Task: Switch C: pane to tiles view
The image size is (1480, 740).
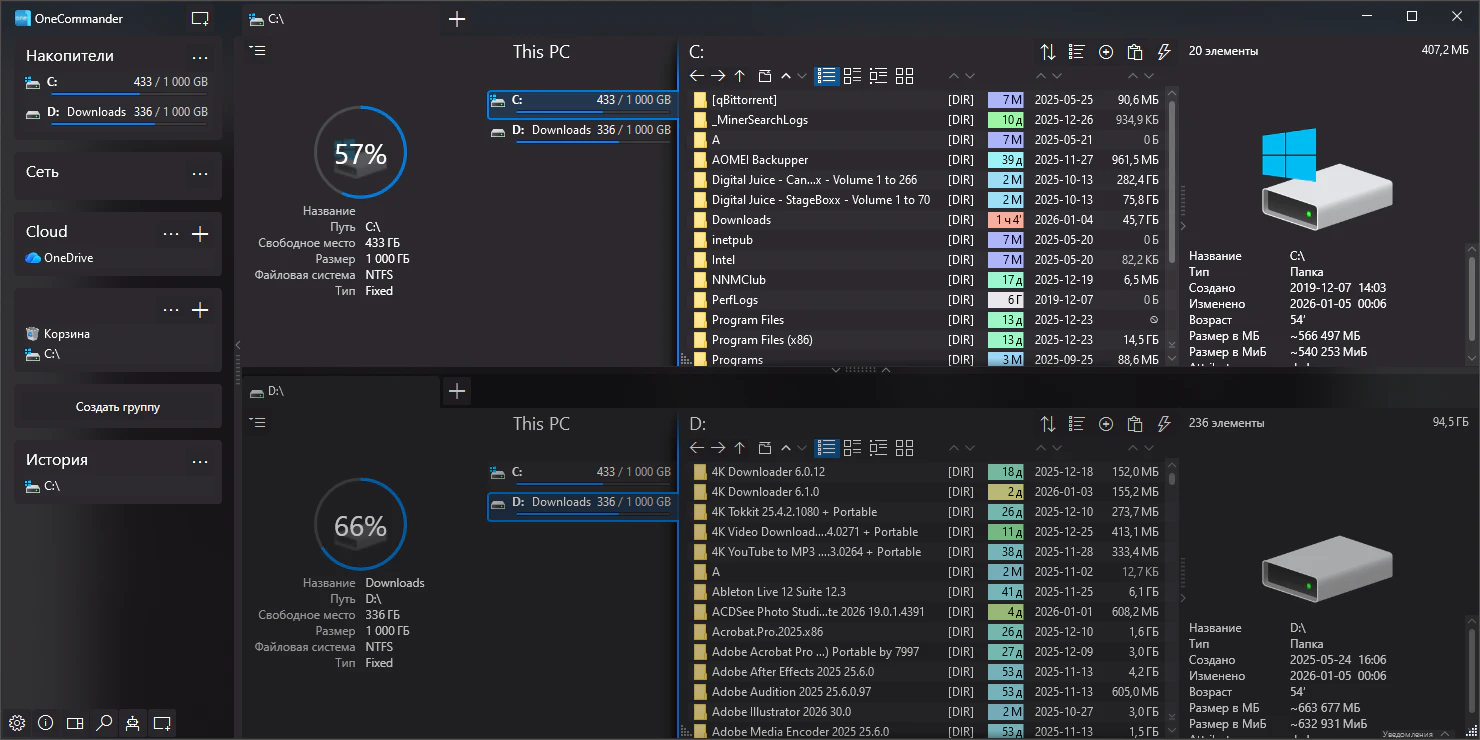Action: [905, 76]
